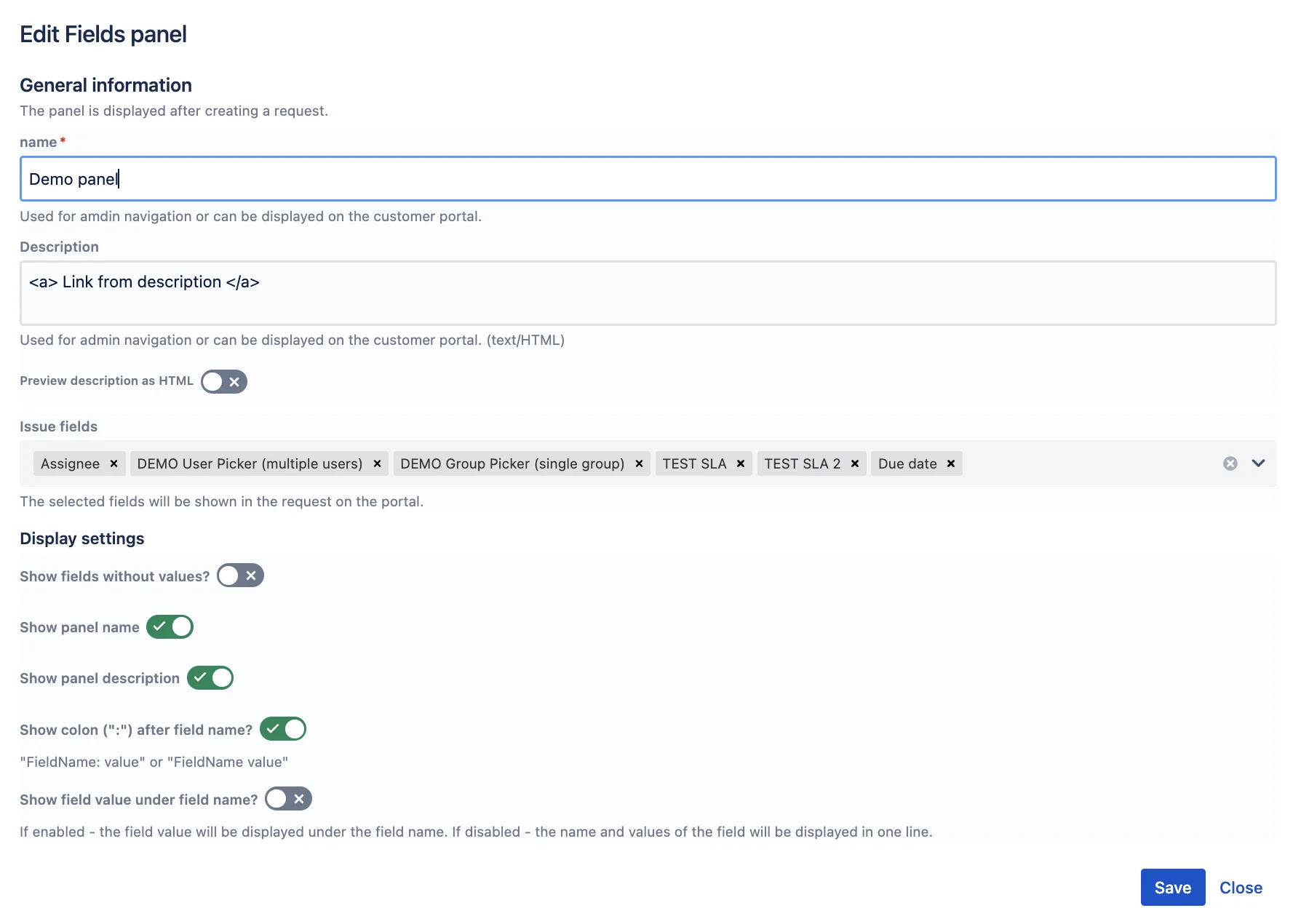Viewport: 1301px width, 924px height.
Task: Enable Show field value under field name
Action: [289, 799]
